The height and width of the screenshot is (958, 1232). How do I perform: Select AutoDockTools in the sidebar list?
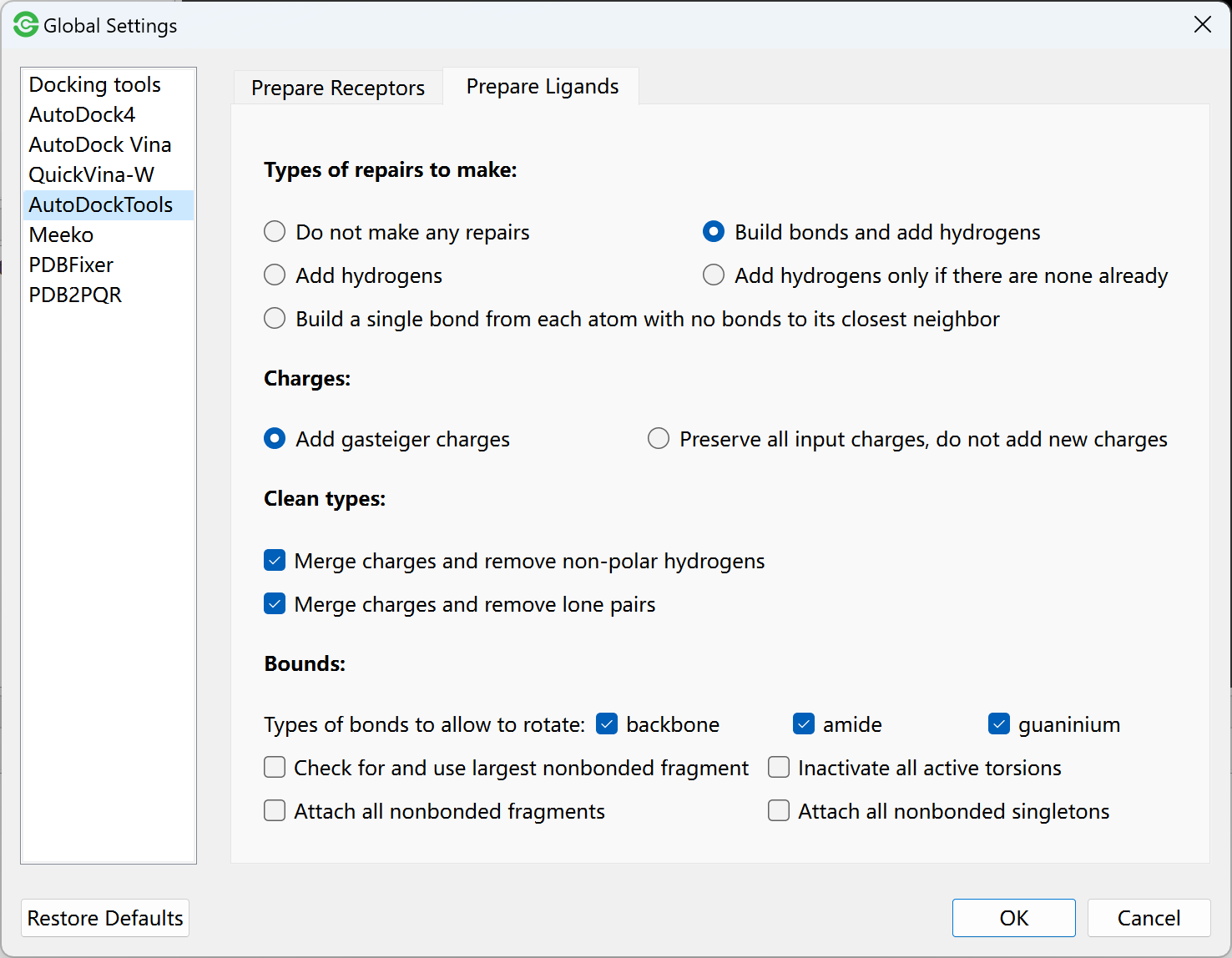[109, 204]
